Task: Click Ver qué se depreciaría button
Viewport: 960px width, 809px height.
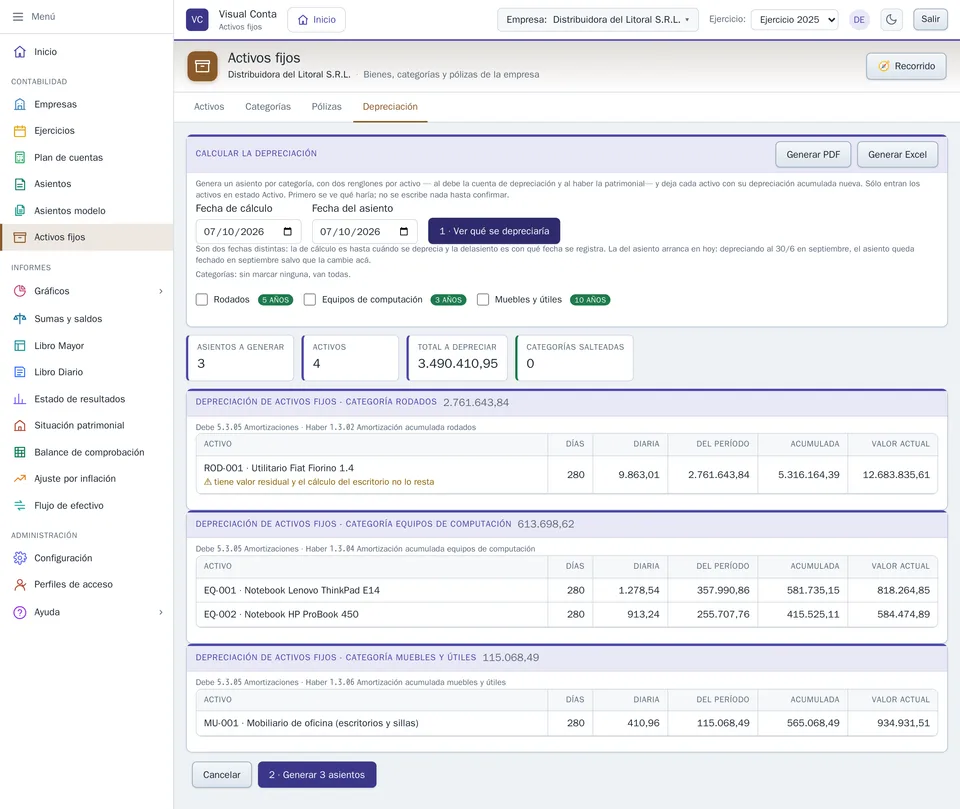Action: pyautogui.click(x=494, y=231)
